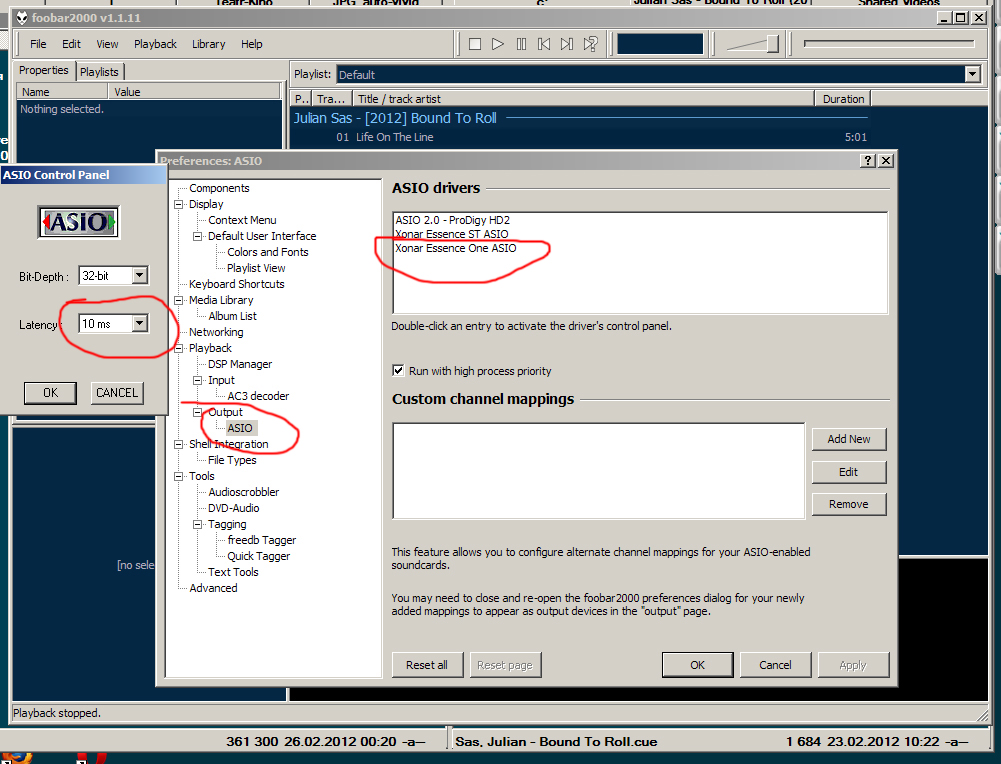Image resolution: width=1001 pixels, height=764 pixels.
Task: Collapse the Tools tree node
Action: pos(179,476)
